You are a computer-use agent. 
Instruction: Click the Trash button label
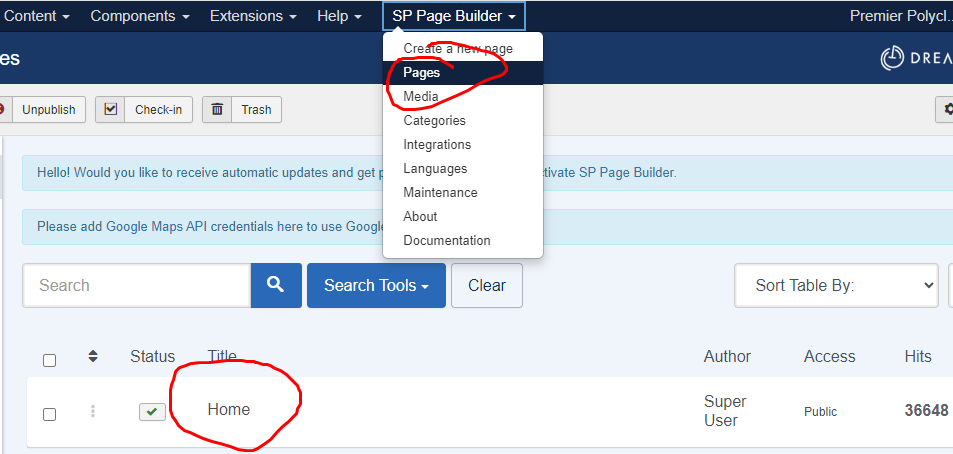coord(256,110)
